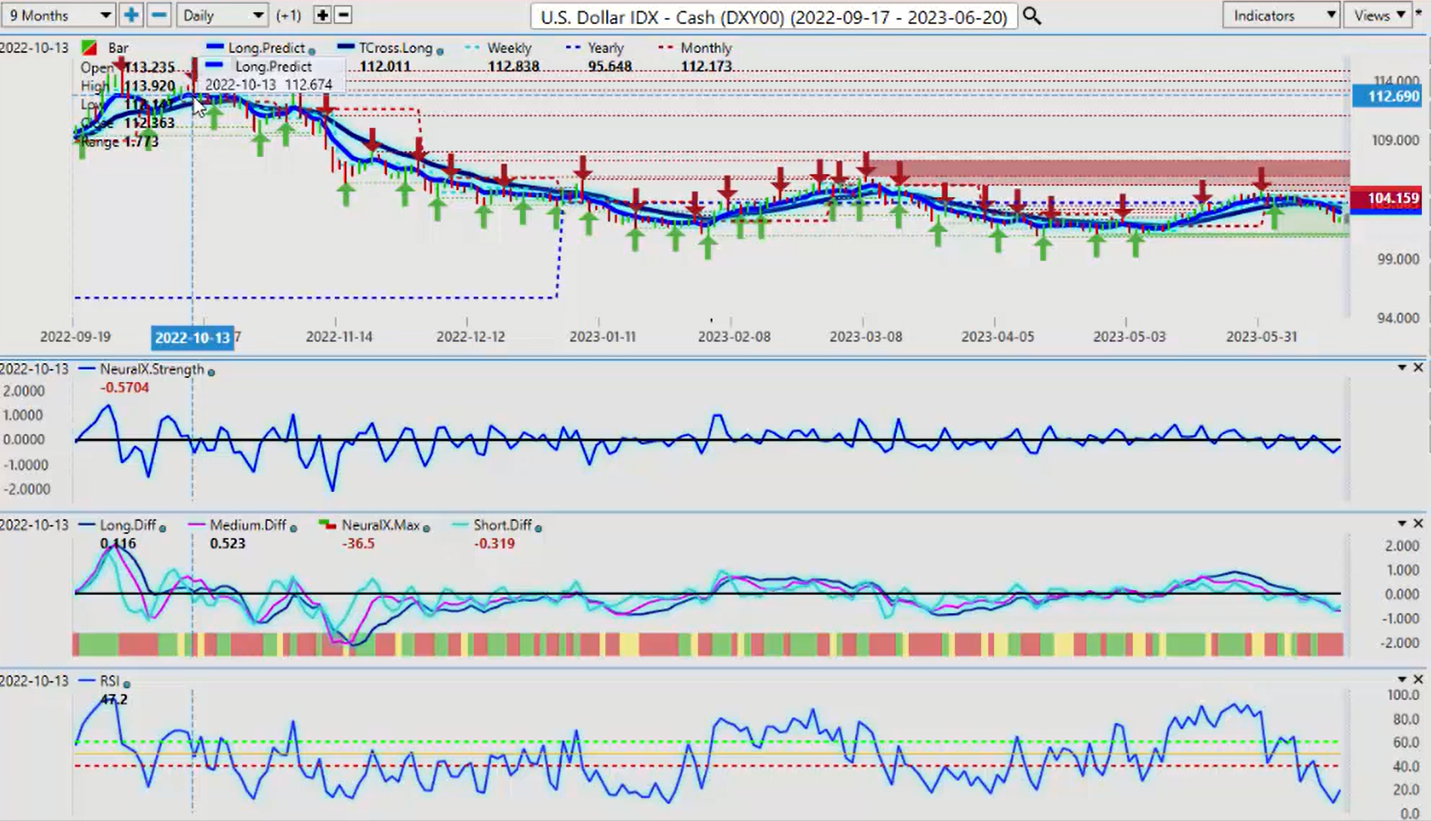The image size is (1431, 821).
Task: Click the red-green Bar chart type icon
Action: pos(89,48)
